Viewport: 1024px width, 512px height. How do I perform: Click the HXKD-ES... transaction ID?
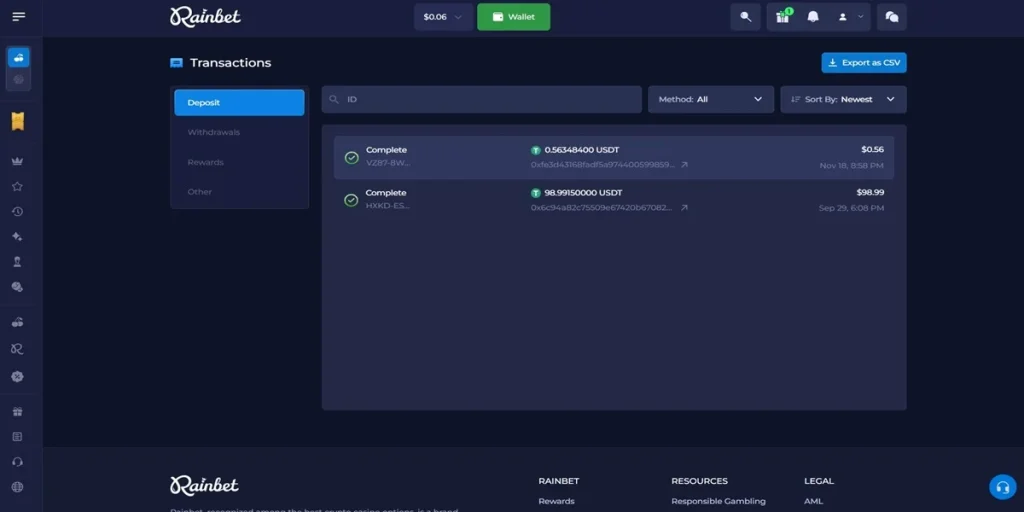click(388, 206)
